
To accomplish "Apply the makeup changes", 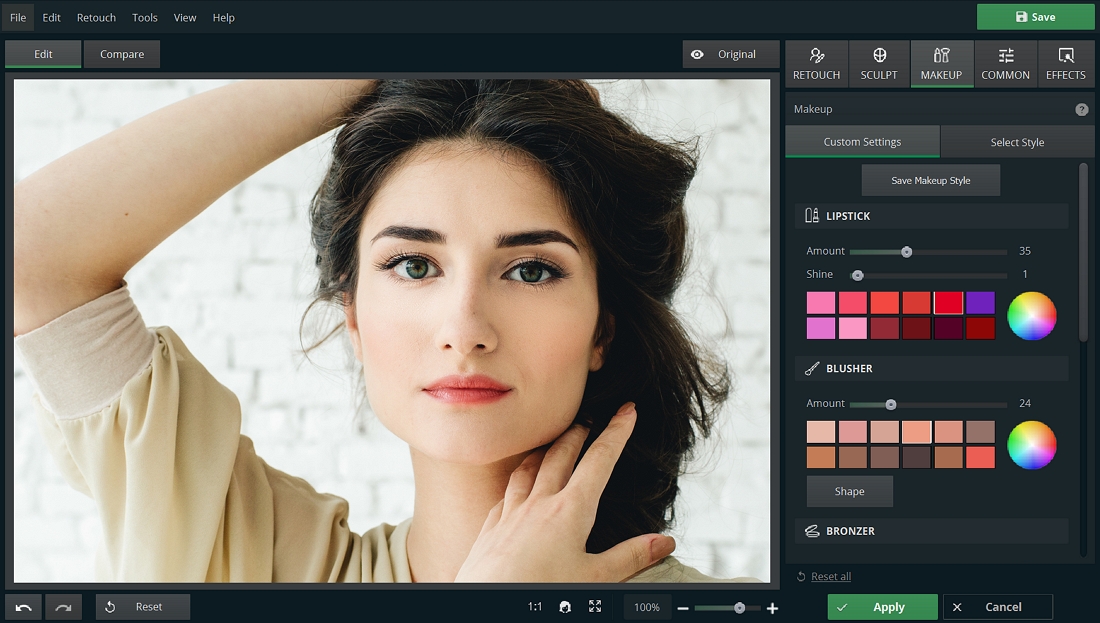I will click(883, 607).
